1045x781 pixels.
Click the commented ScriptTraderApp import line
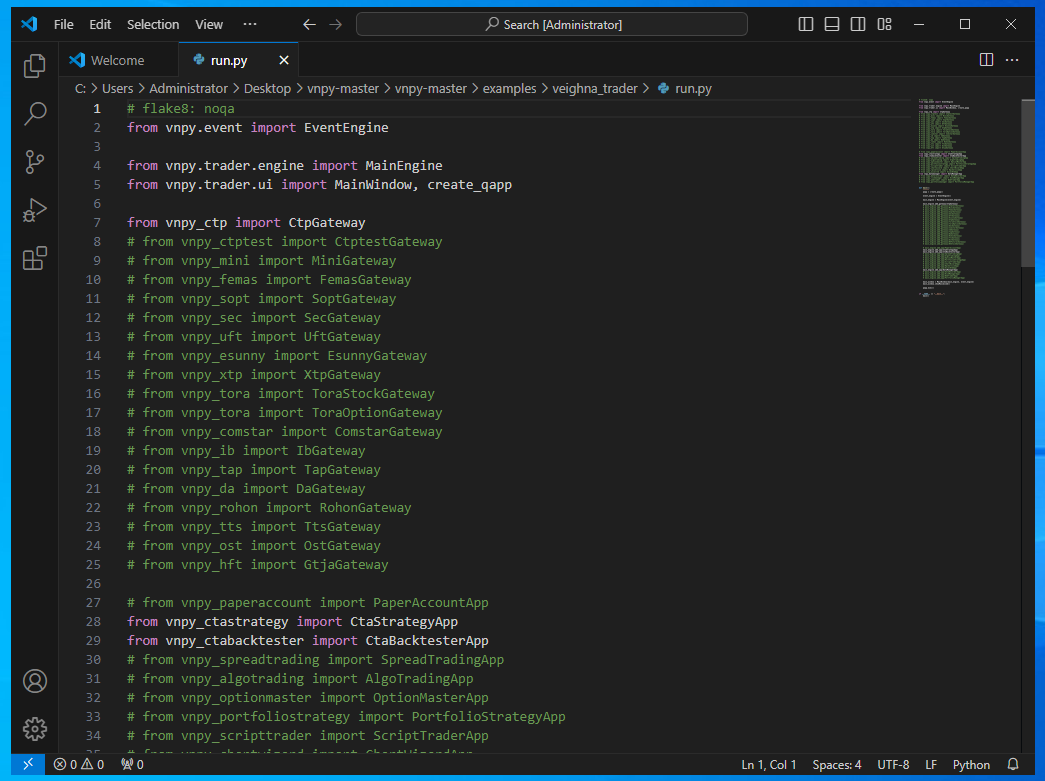(x=307, y=736)
